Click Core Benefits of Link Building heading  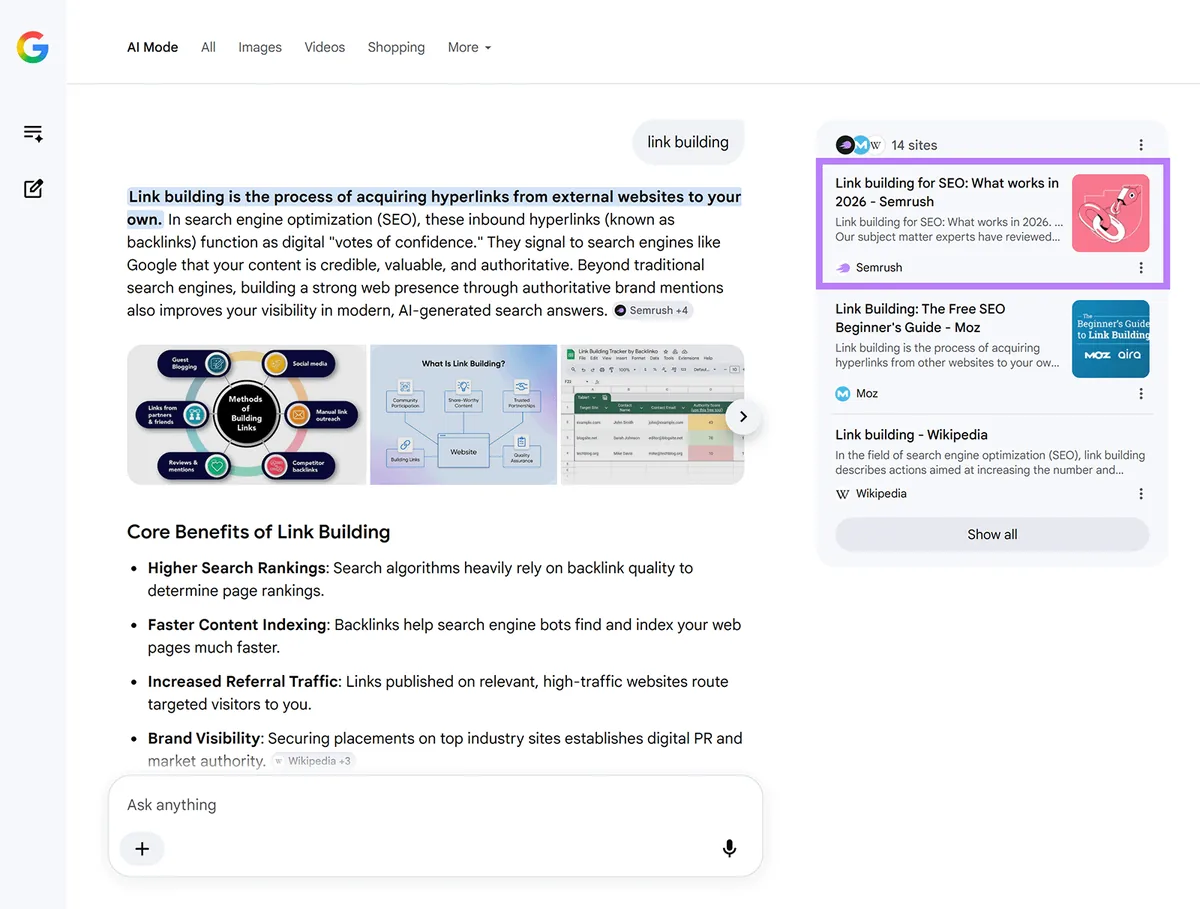[x=258, y=532]
